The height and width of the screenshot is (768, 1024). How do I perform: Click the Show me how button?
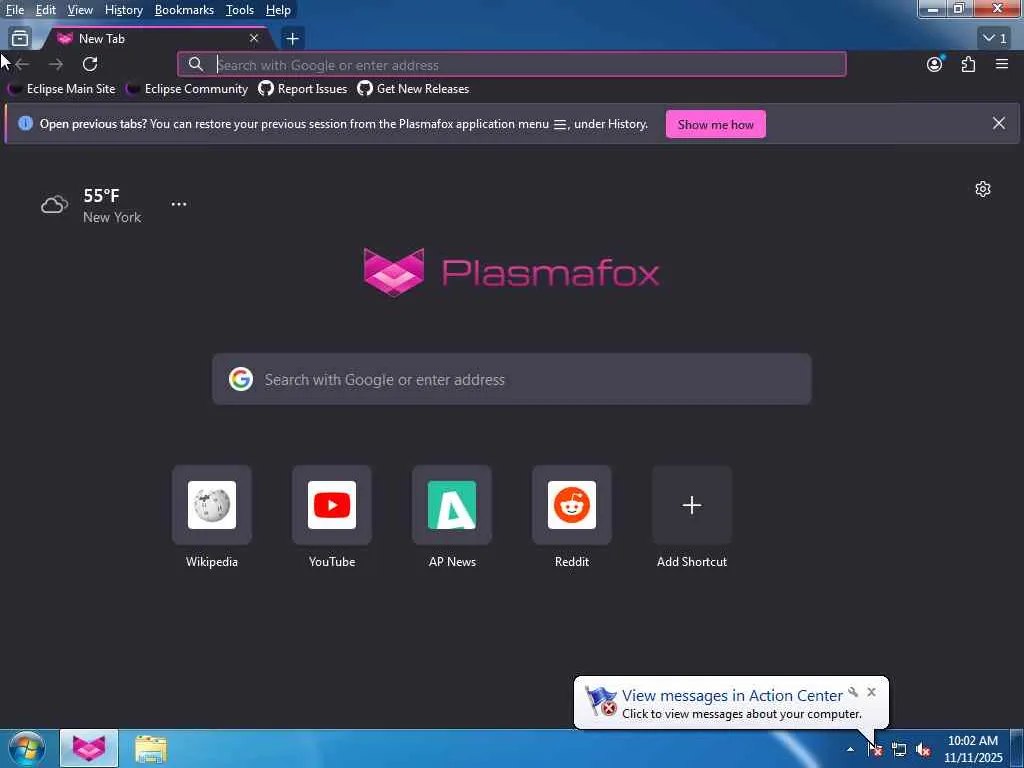[715, 124]
